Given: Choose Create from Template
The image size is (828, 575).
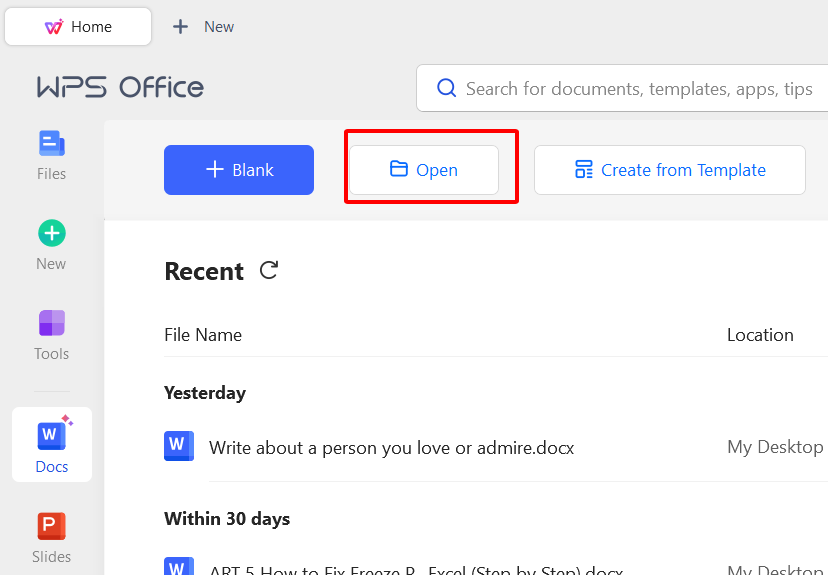Looking at the screenshot, I should pyautogui.click(x=670, y=170).
